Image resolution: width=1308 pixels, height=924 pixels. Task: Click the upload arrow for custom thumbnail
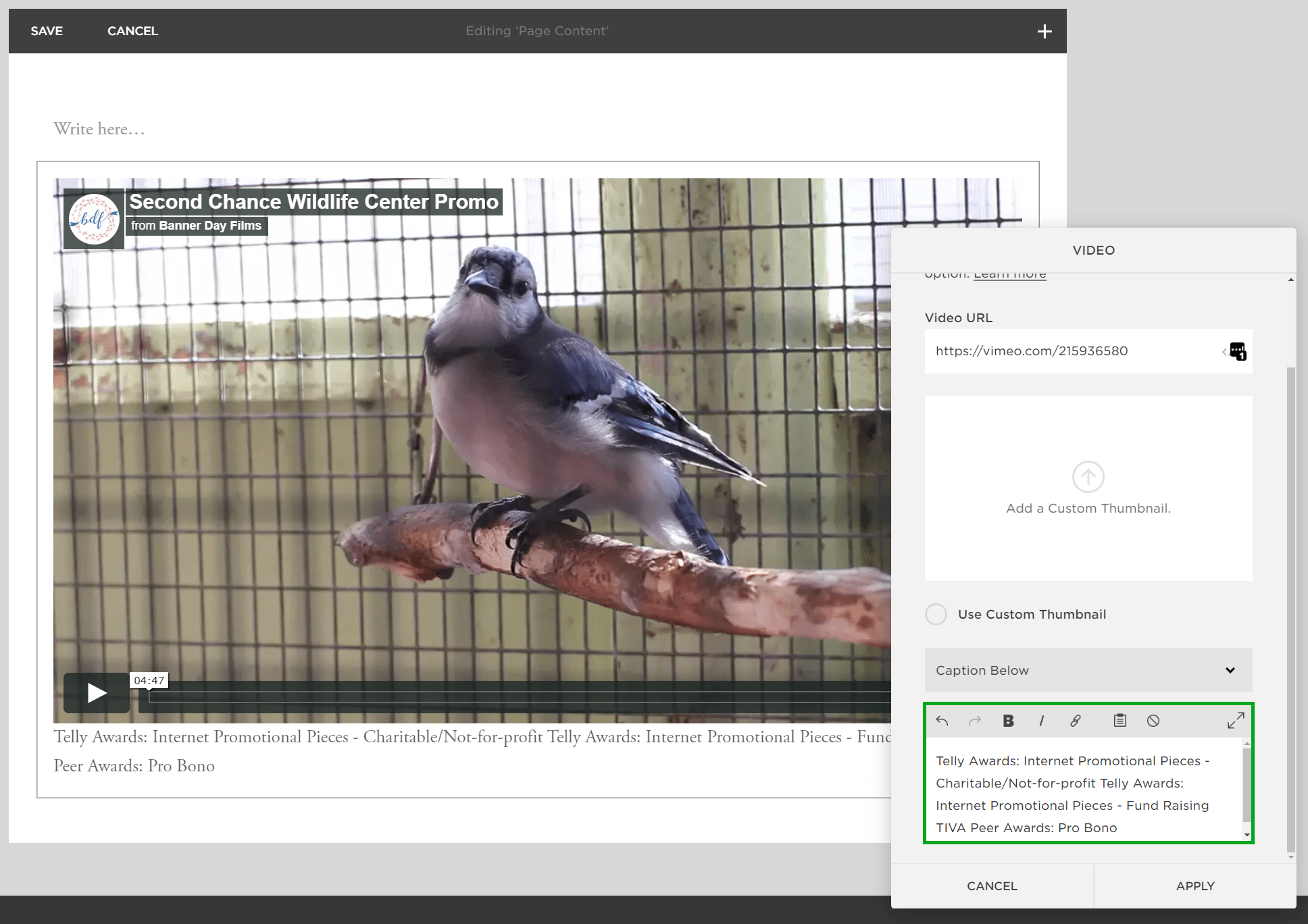[x=1088, y=477]
